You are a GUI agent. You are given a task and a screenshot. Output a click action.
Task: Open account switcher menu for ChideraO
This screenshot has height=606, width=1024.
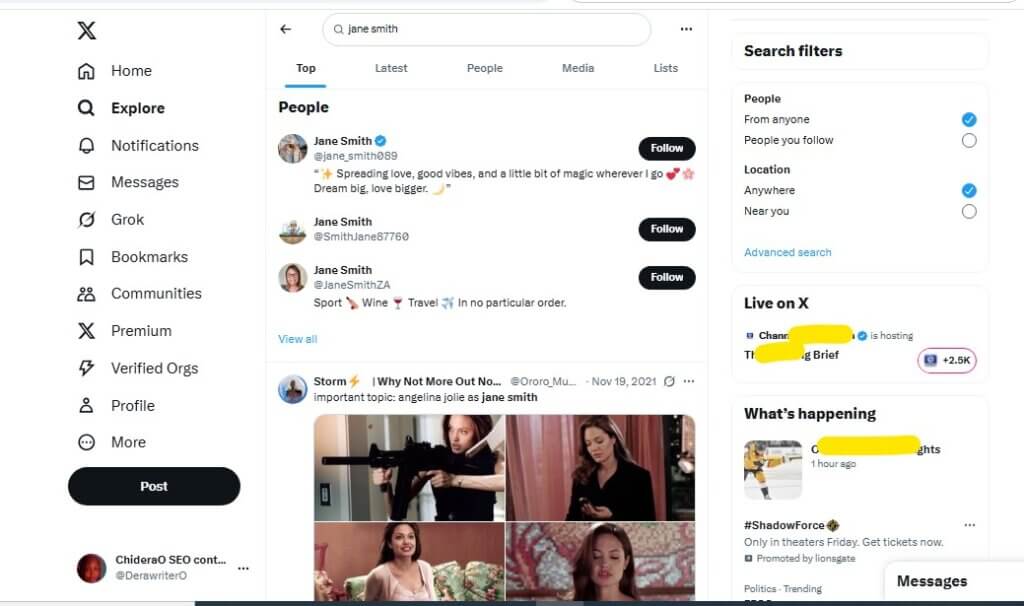243,568
